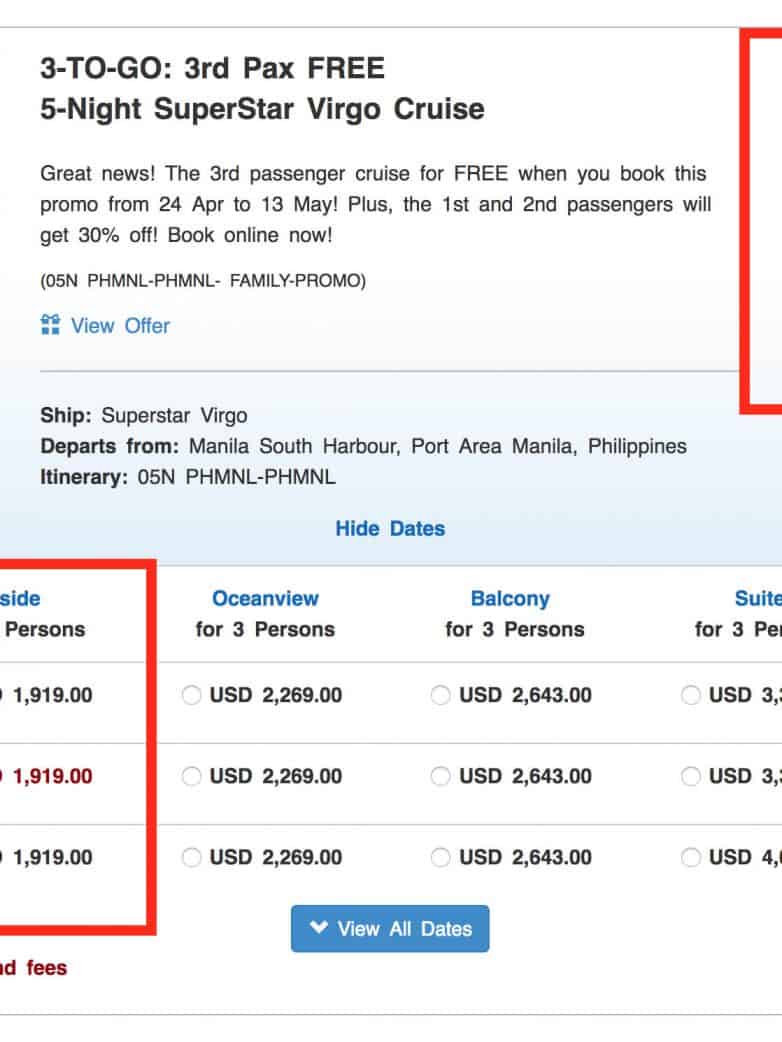Click the 5-Night SuperStar Virgo Cruise title
Screen dimensions: 782x1042
pos(262,109)
